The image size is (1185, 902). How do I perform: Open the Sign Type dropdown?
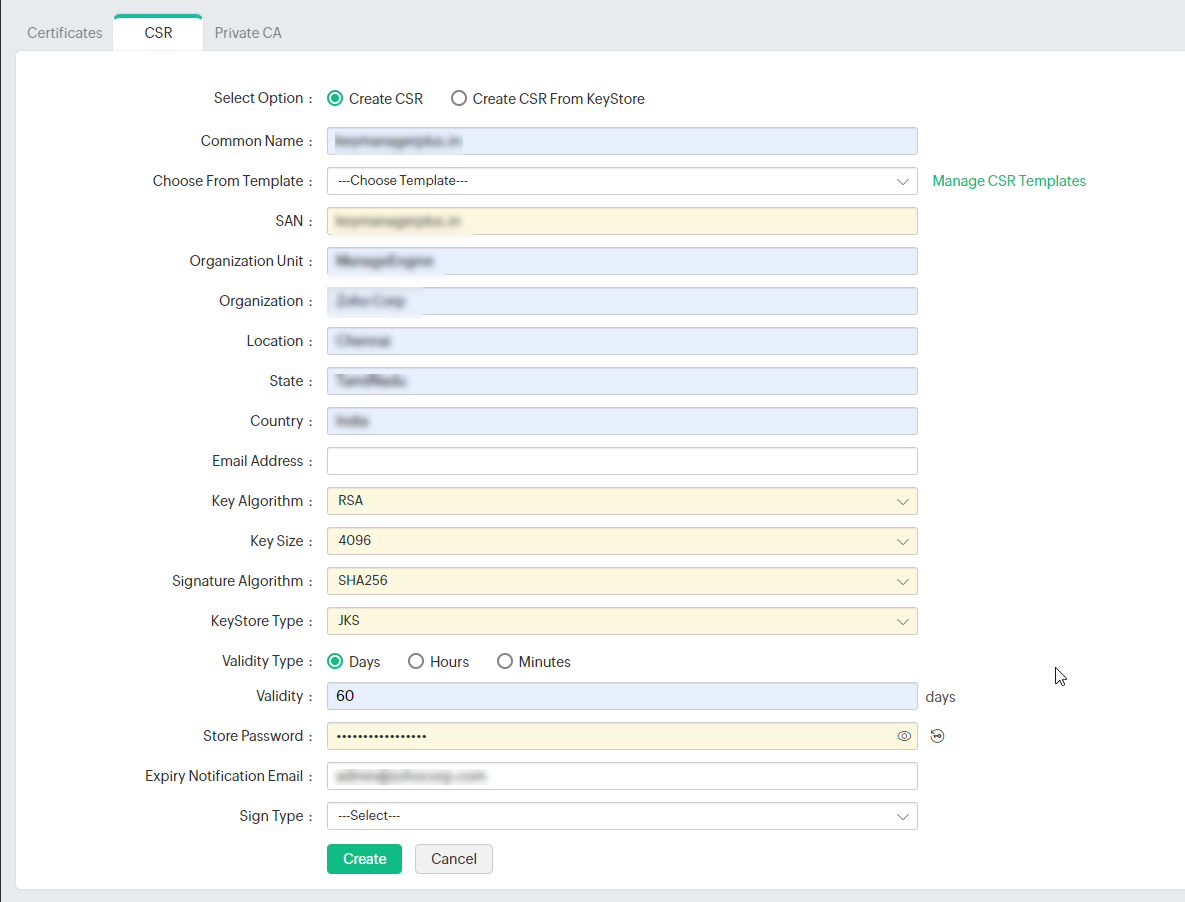[622, 816]
